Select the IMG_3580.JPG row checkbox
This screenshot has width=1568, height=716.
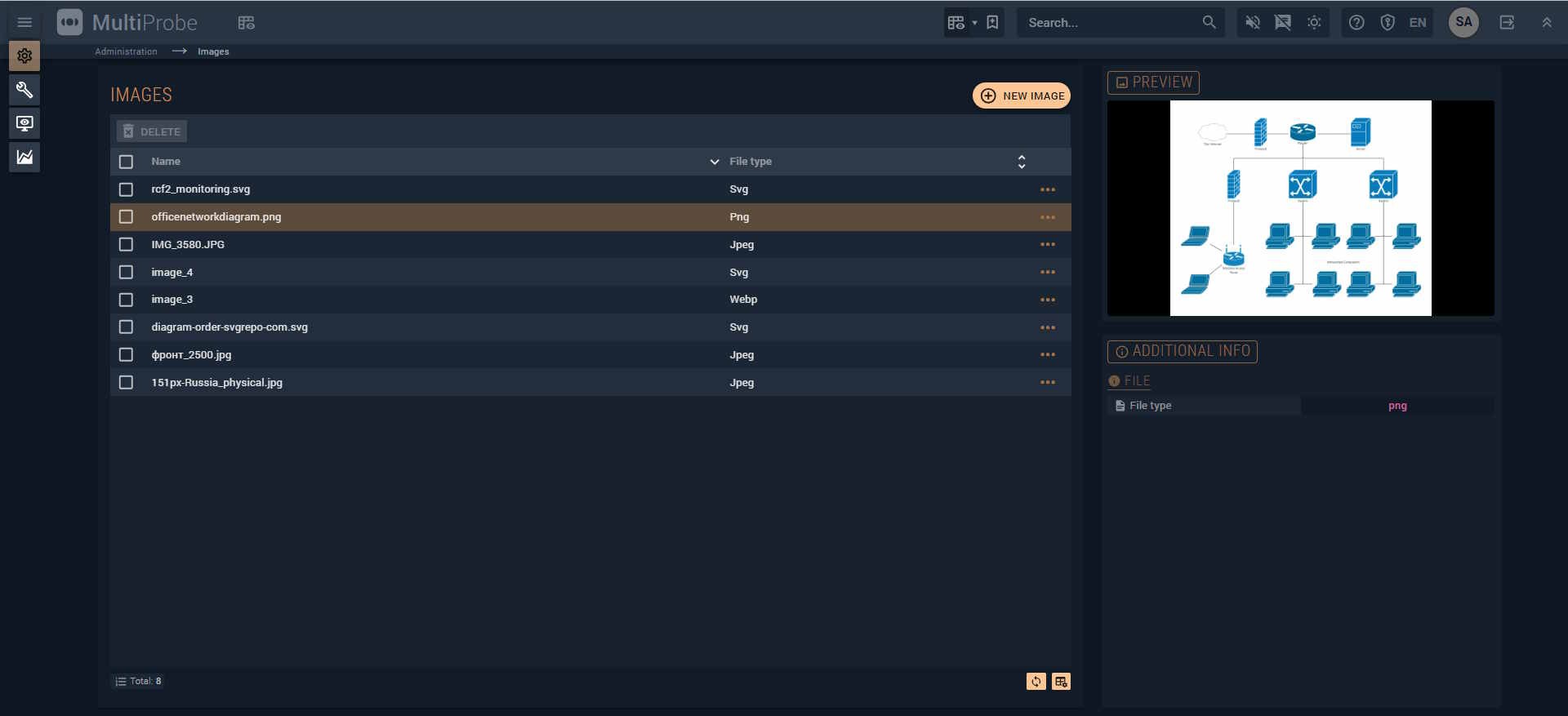pos(126,245)
